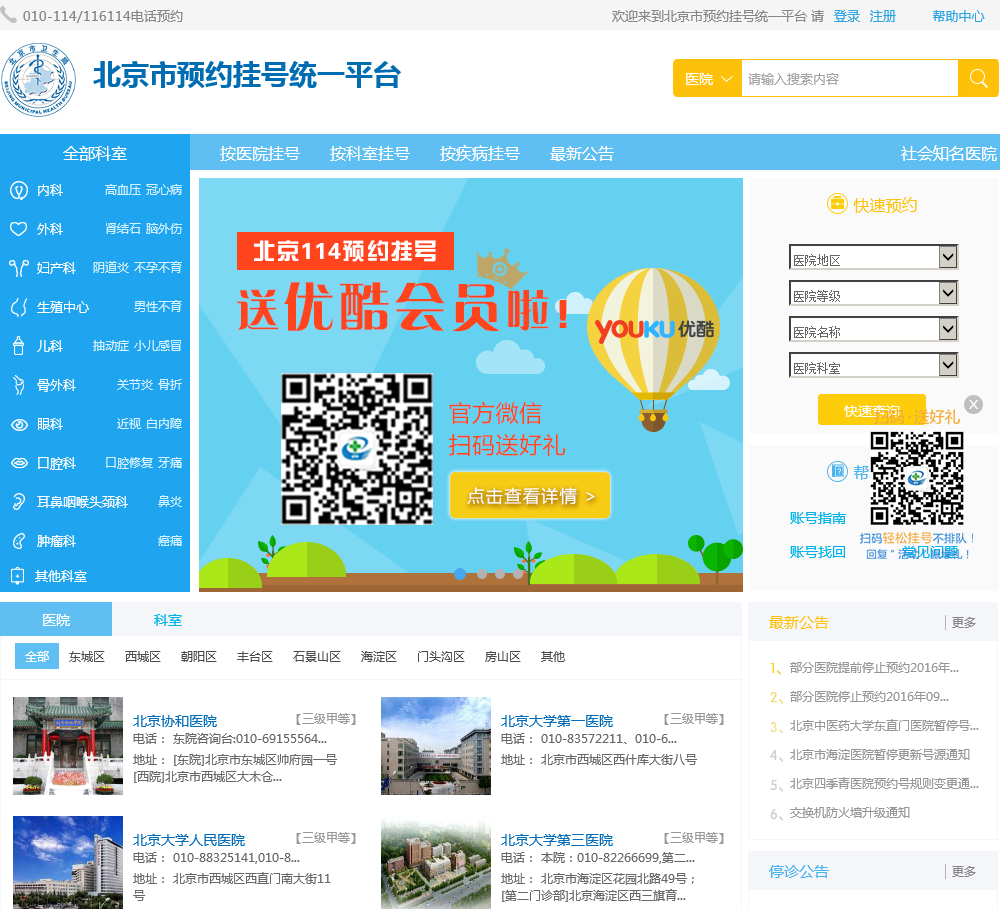Screen dimensions: 1000x909
Task: Open the 北京大学人民医院 hospital link
Action: [189, 839]
